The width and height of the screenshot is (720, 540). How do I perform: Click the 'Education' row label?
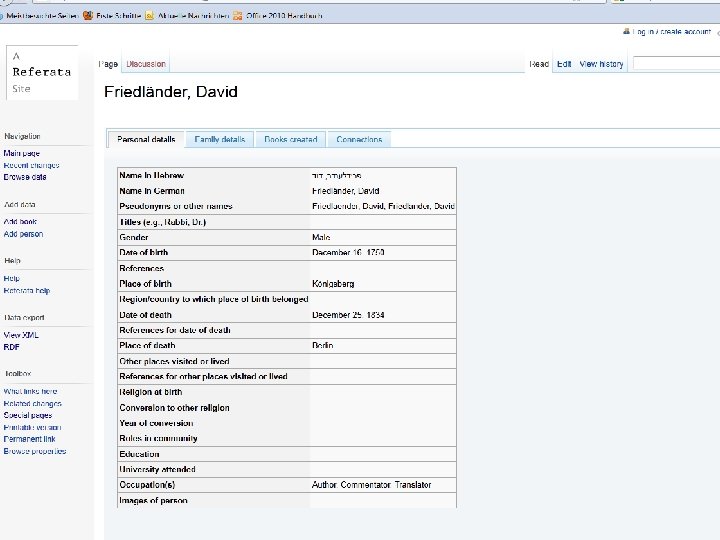[139, 454]
